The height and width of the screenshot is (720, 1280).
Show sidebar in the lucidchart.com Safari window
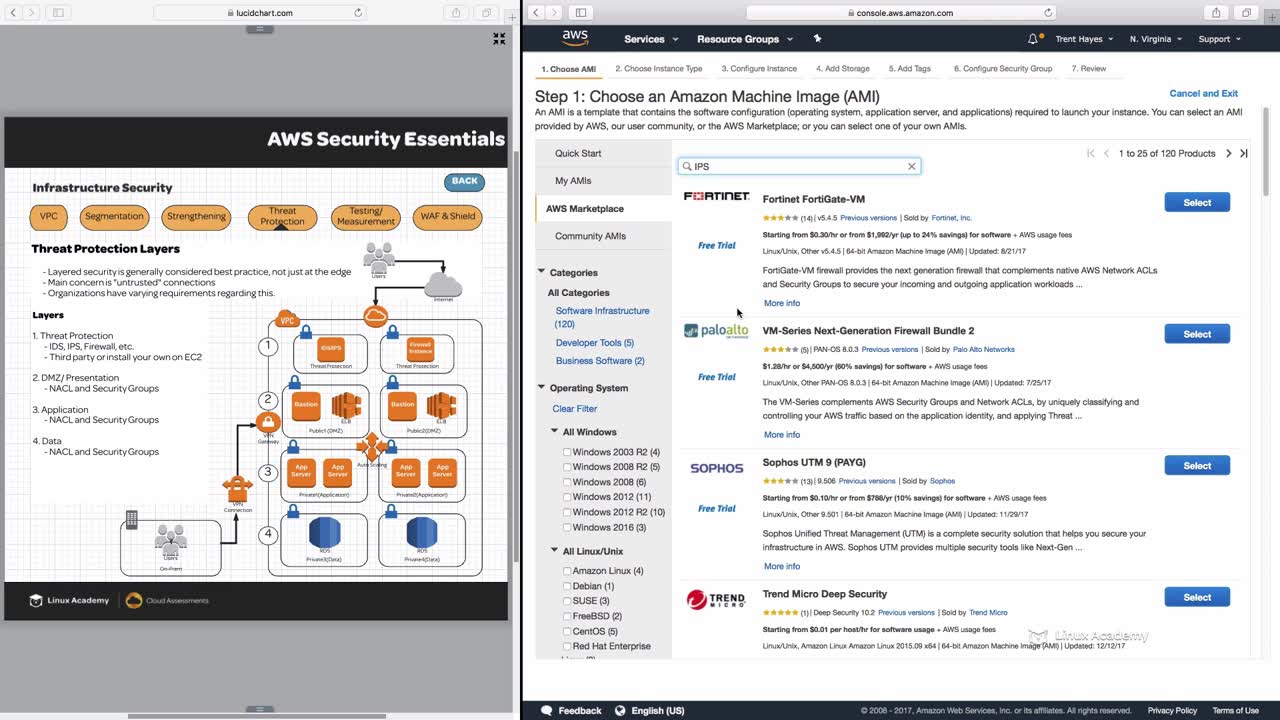pyautogui.click(x=58, y=13)
